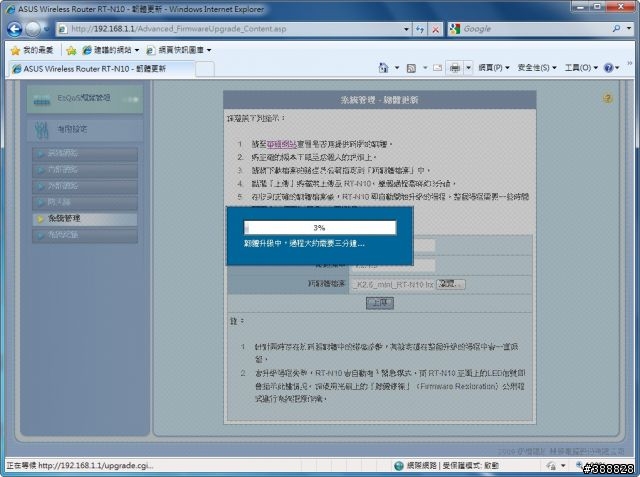The width and height of the screenshot is (640, 477).
Task: Click the Home icon in command bar
Action: (x=383, y=68)
